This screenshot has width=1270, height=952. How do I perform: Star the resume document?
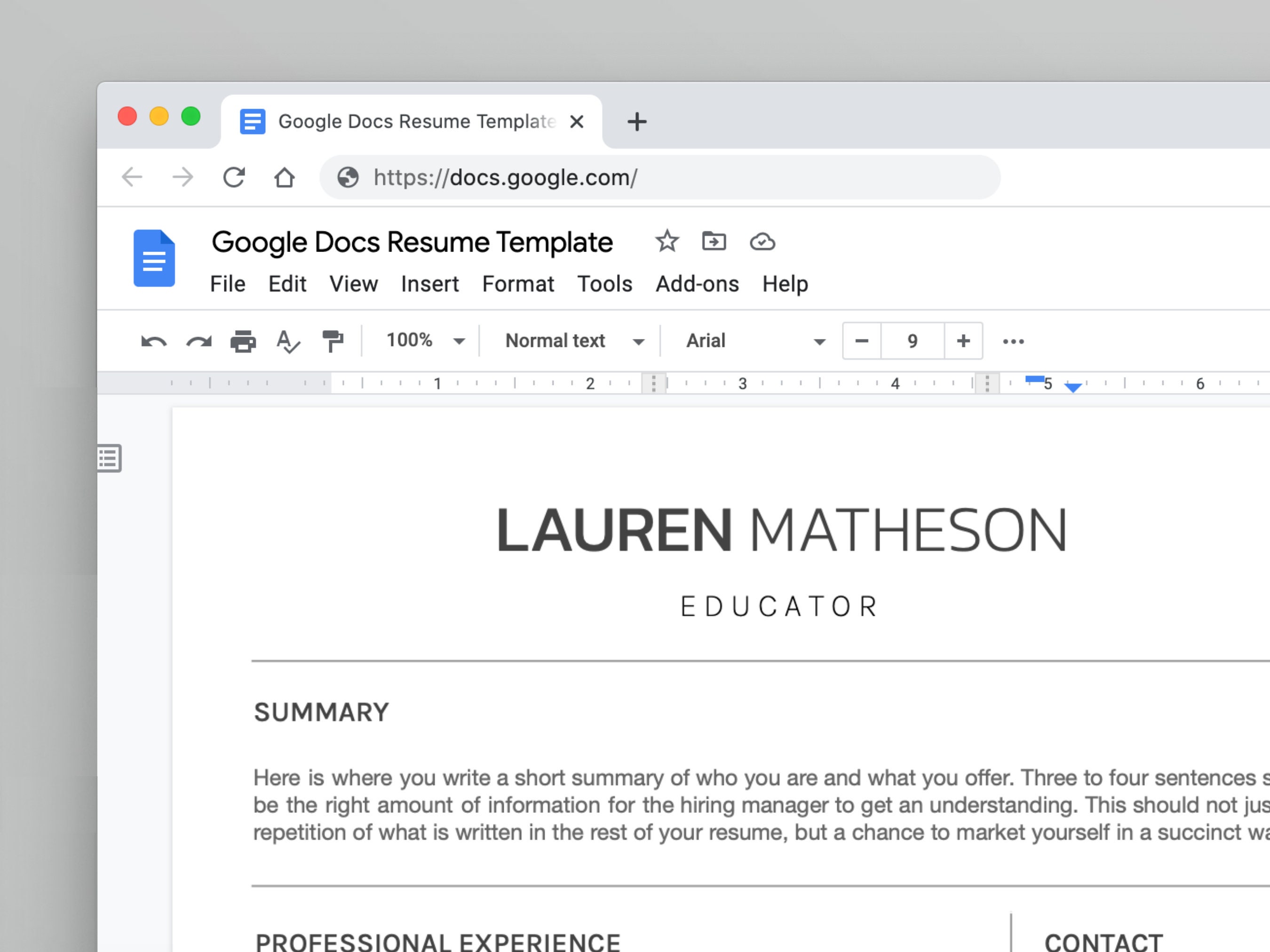(667, 242)
